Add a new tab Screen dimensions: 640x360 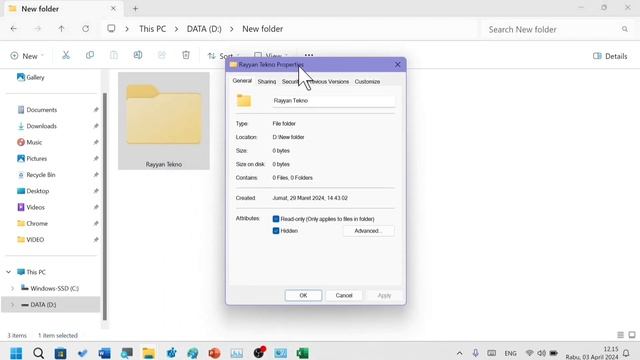point(135,9)
